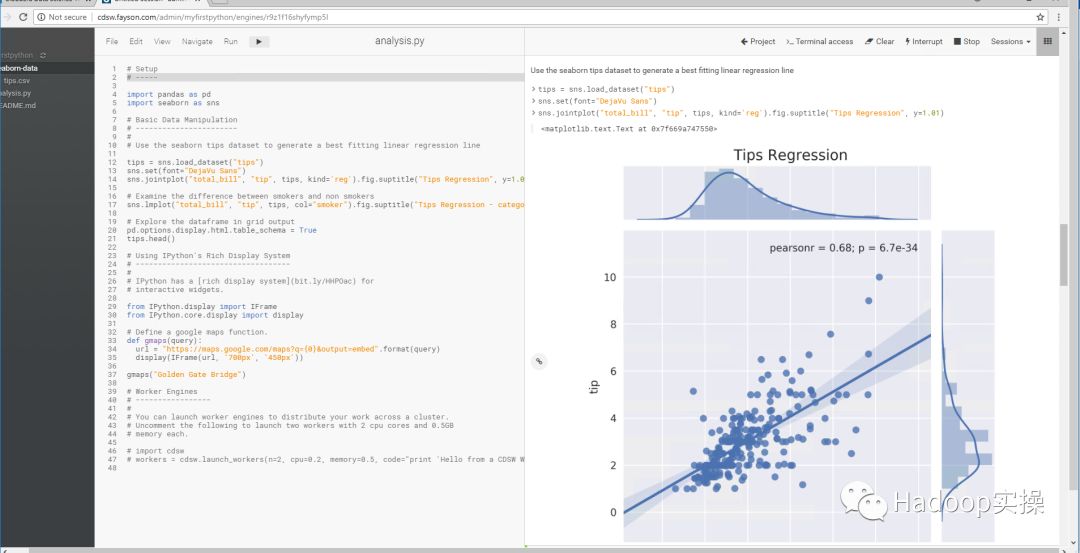The height and width of the screenshot is (553, 1080).
Task: Open the Chrome three-dot menu
Action: (1066, 17)
